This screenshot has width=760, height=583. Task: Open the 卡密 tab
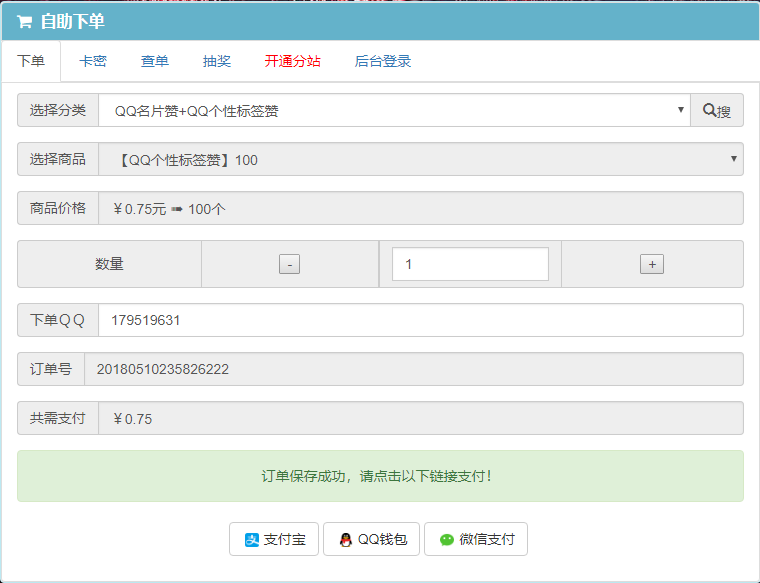coord(93,61)
